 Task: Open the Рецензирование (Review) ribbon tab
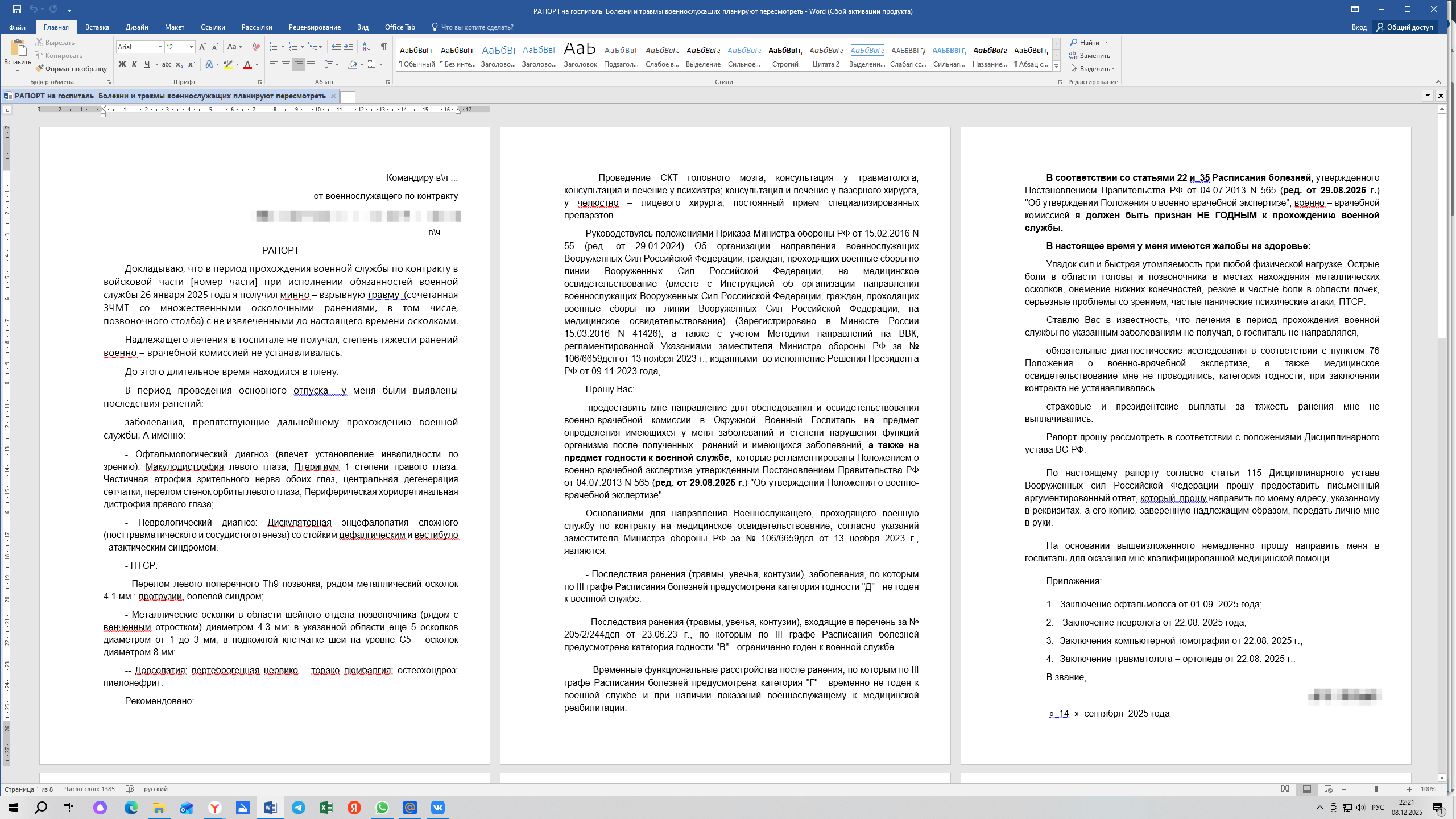[315, 27]
